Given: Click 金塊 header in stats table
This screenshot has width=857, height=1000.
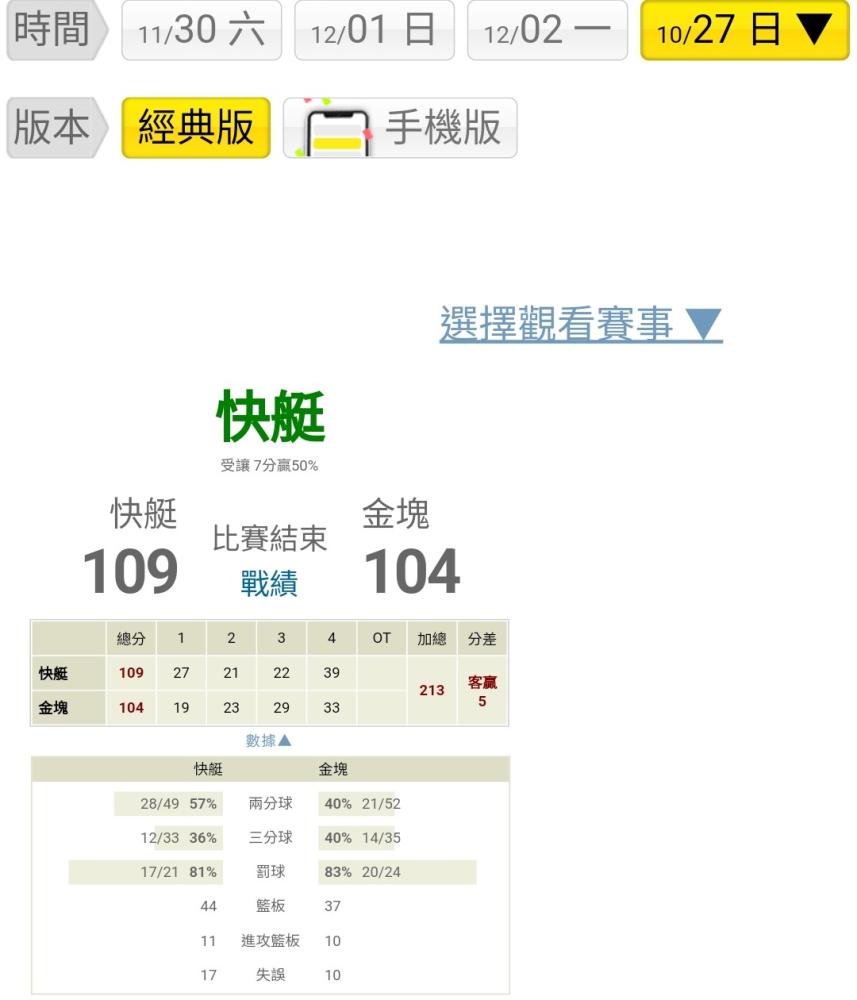Looking at the screenshot, I should tap(333, 769).
